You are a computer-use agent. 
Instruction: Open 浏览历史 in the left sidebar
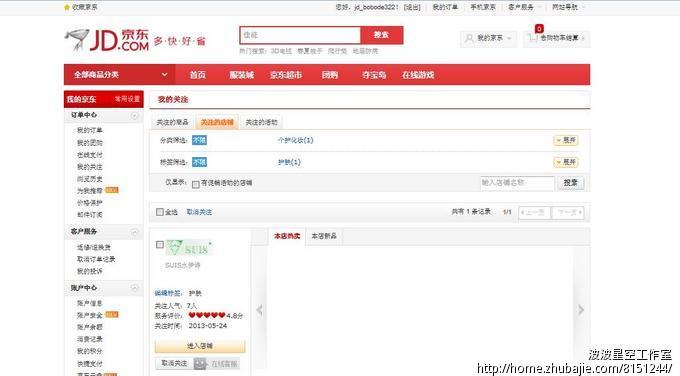(90, 179)
